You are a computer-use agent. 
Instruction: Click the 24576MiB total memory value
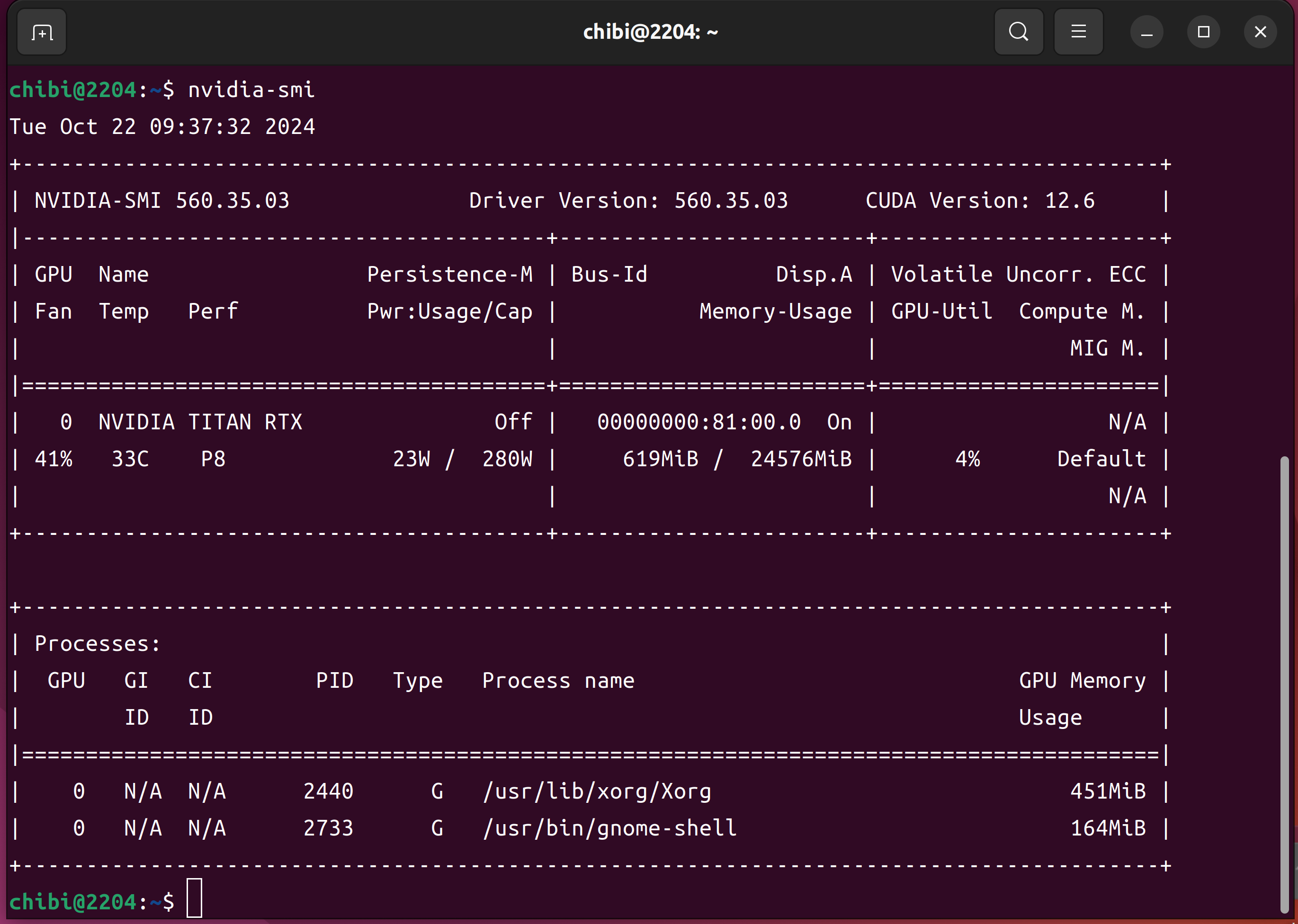(x=801, y=459)
